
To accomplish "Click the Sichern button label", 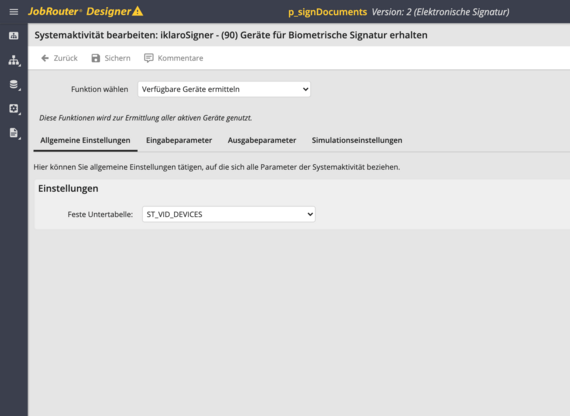I will (x=117, y=58).
